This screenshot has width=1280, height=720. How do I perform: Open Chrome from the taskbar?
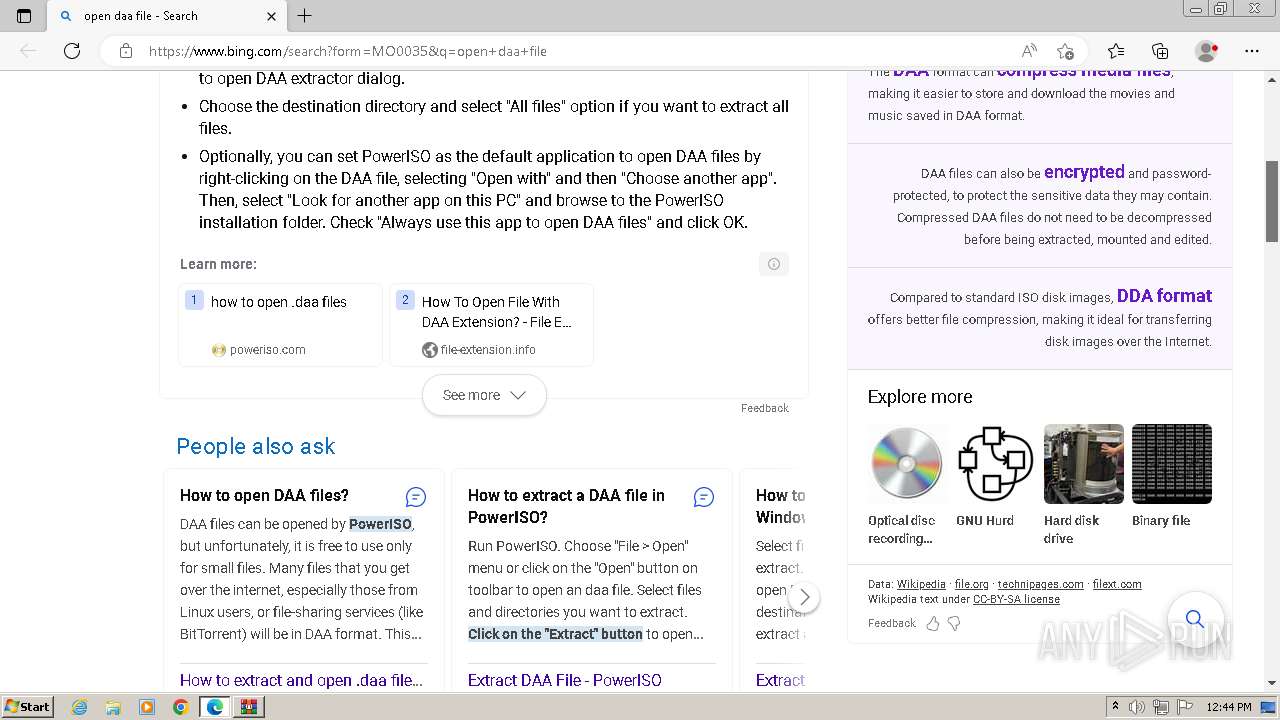(x=181, y=707)
